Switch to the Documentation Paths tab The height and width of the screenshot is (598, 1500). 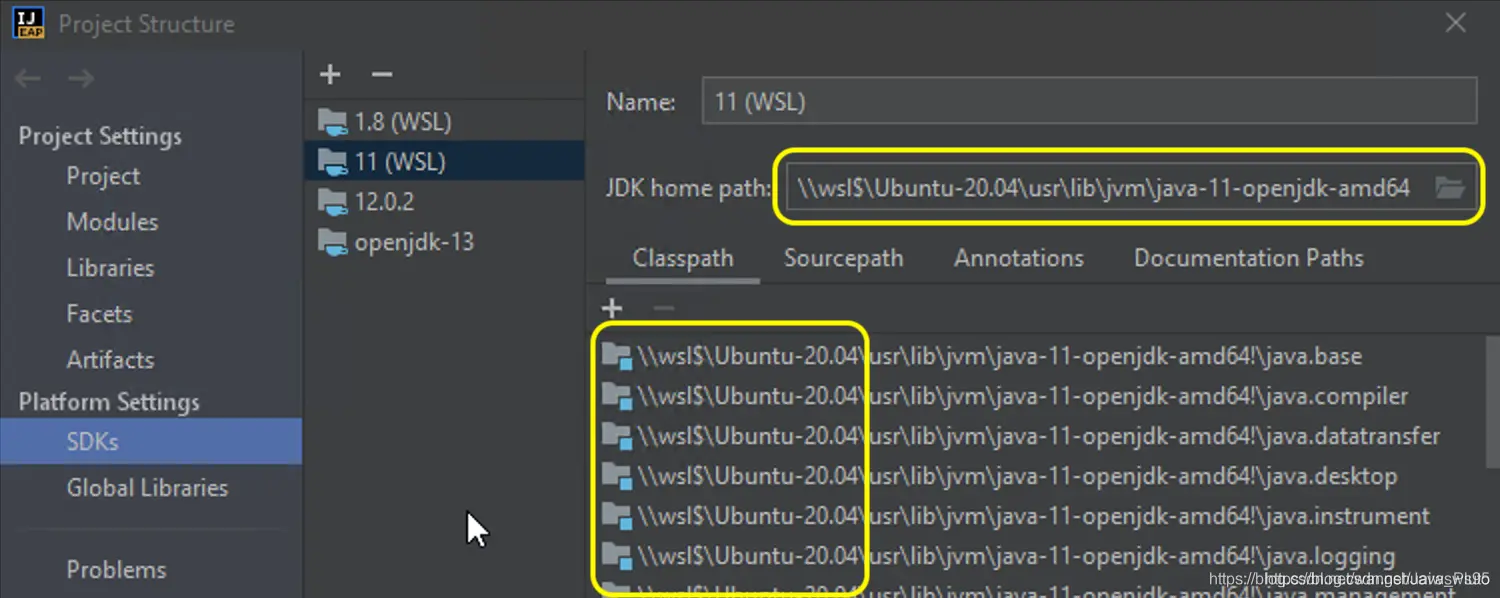click(x=1249, y=259)
